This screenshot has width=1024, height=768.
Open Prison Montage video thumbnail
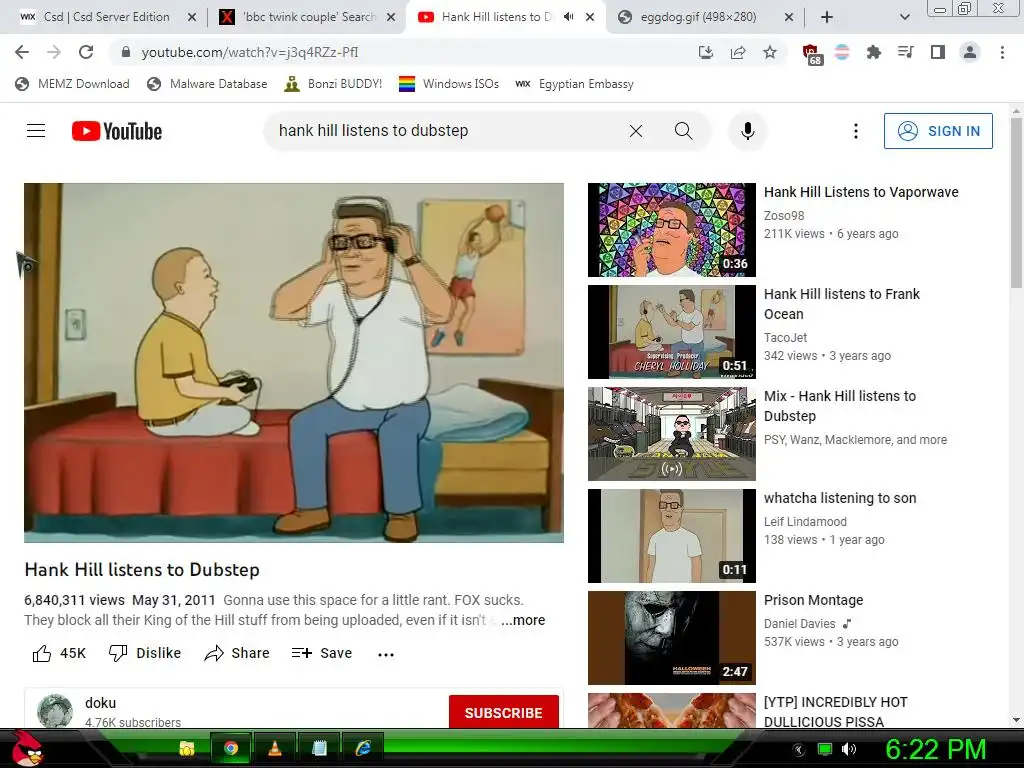pyautogui.click(x=671, y=638)
